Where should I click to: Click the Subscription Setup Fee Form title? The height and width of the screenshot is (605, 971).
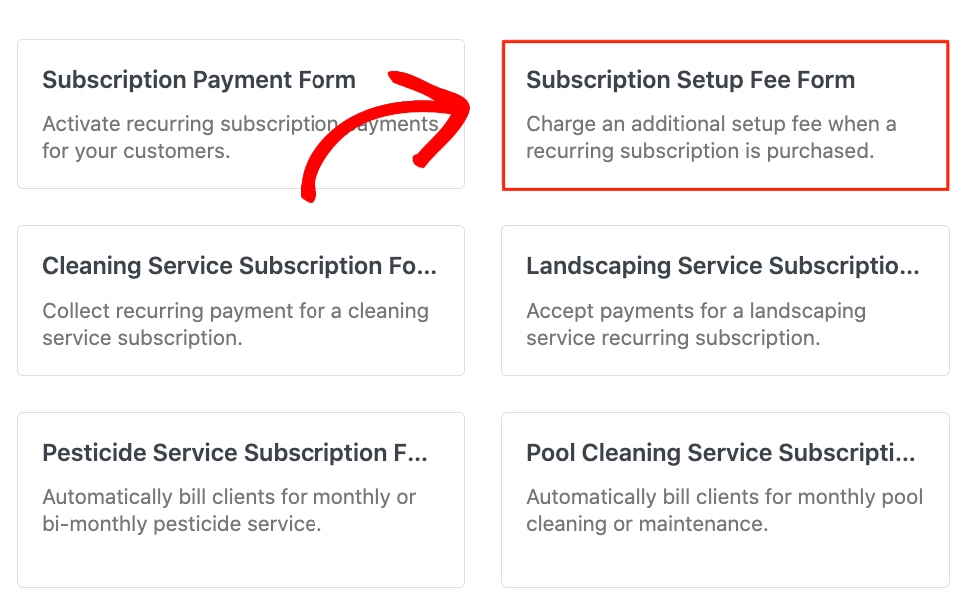[691, 80]
